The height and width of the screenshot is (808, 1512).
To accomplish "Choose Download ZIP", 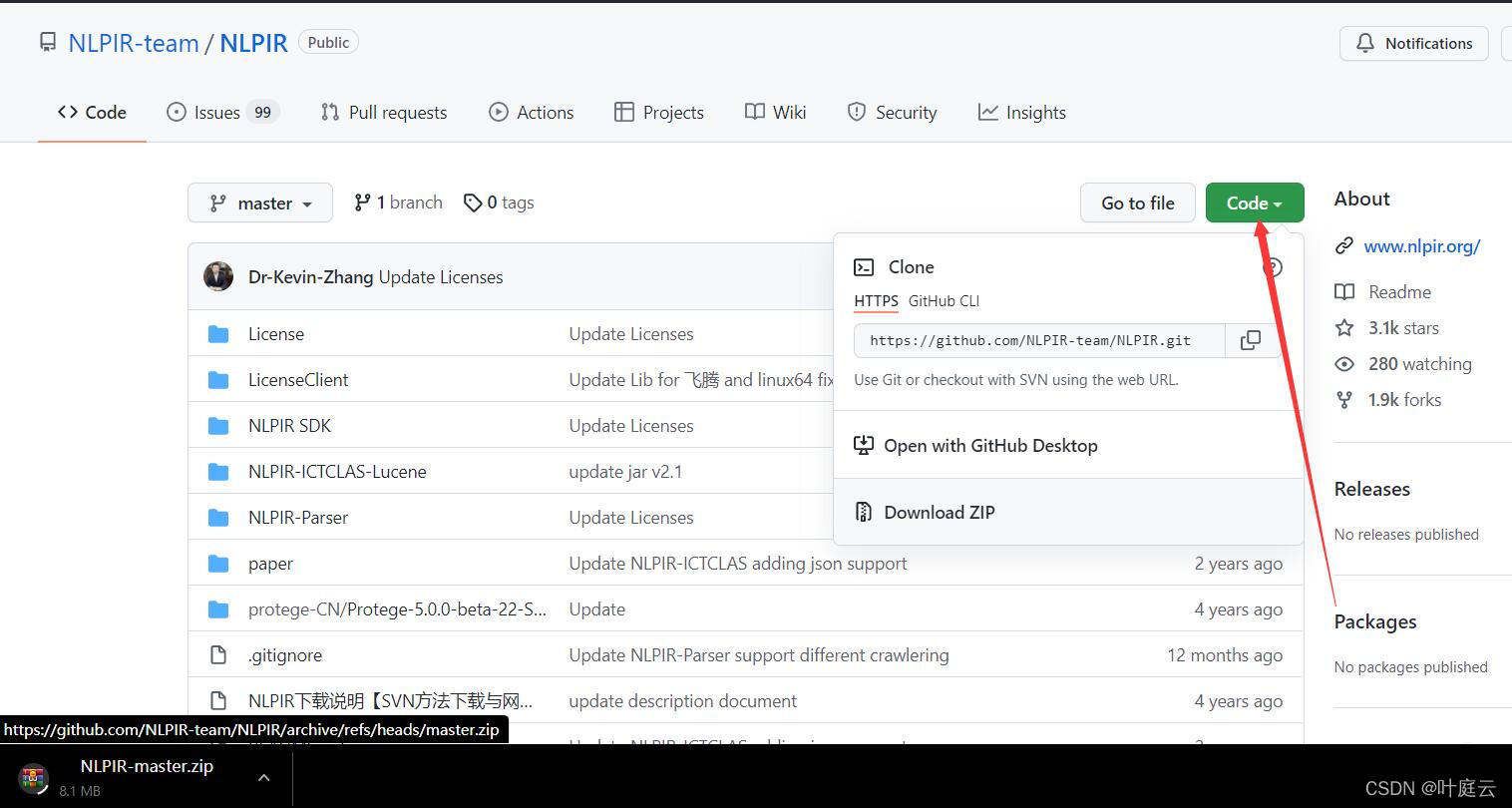I will click(x=940, y=512).
